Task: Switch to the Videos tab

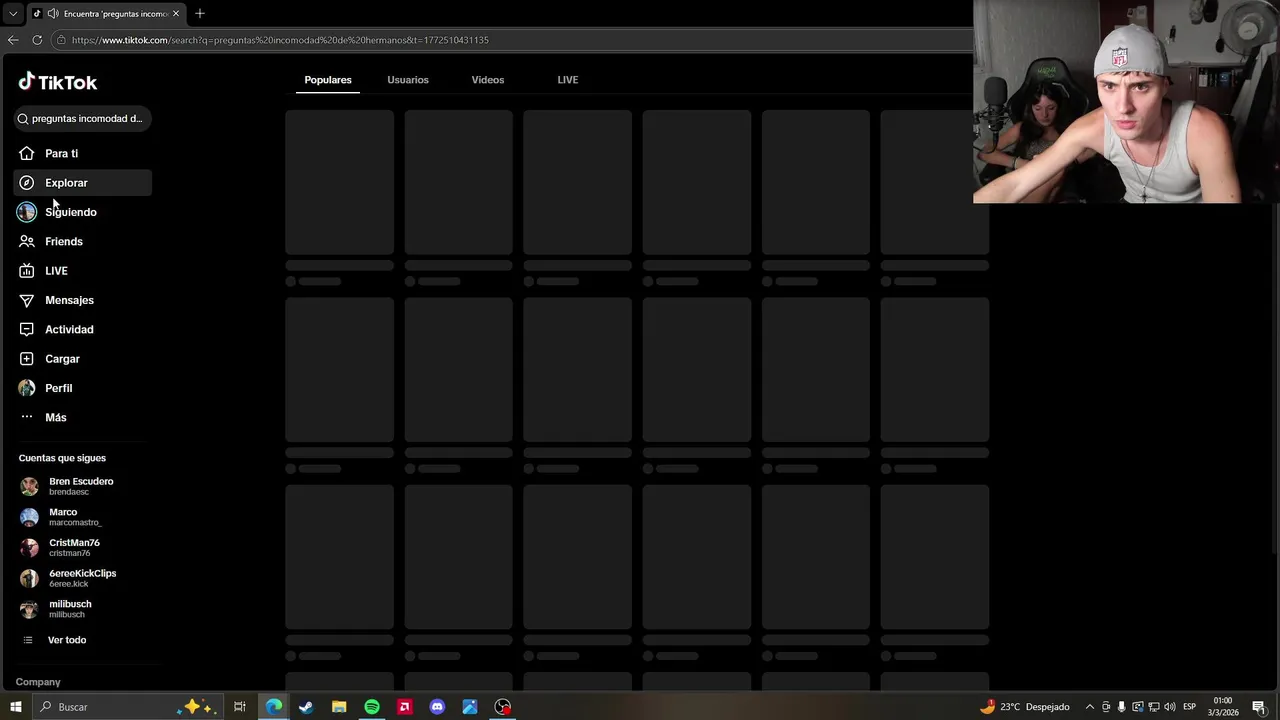Action: pos(488,80)
